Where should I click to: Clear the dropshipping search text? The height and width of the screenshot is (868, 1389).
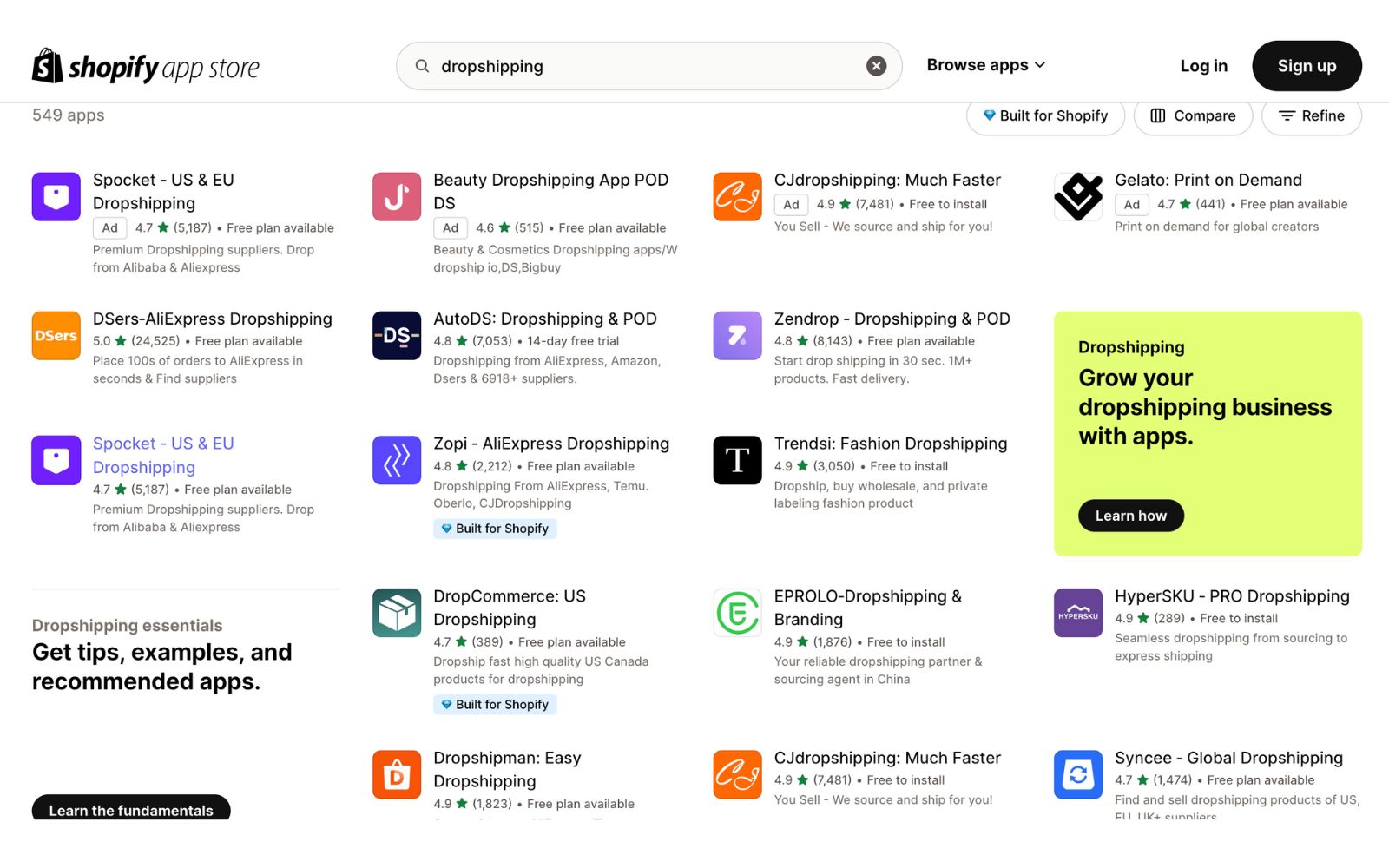click(876, 66)
